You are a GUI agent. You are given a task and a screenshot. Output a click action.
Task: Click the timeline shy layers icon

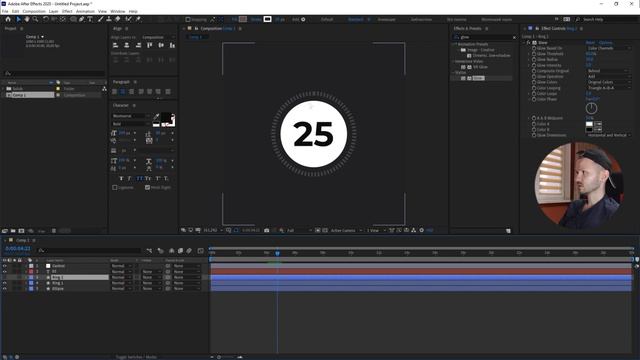click(171, 251)
